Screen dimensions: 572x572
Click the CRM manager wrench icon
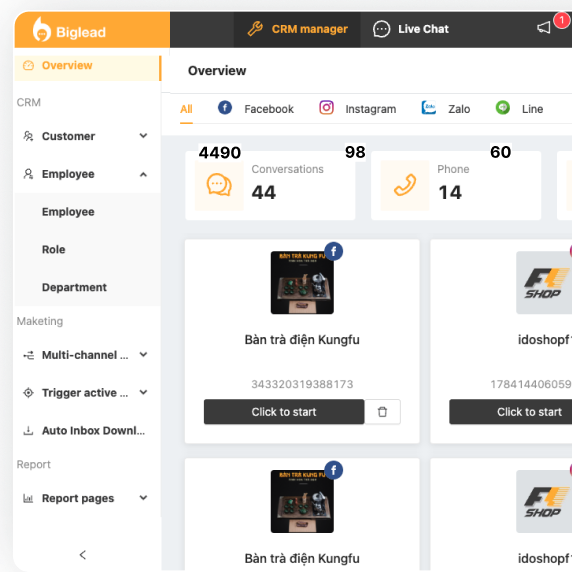point(255,29)
